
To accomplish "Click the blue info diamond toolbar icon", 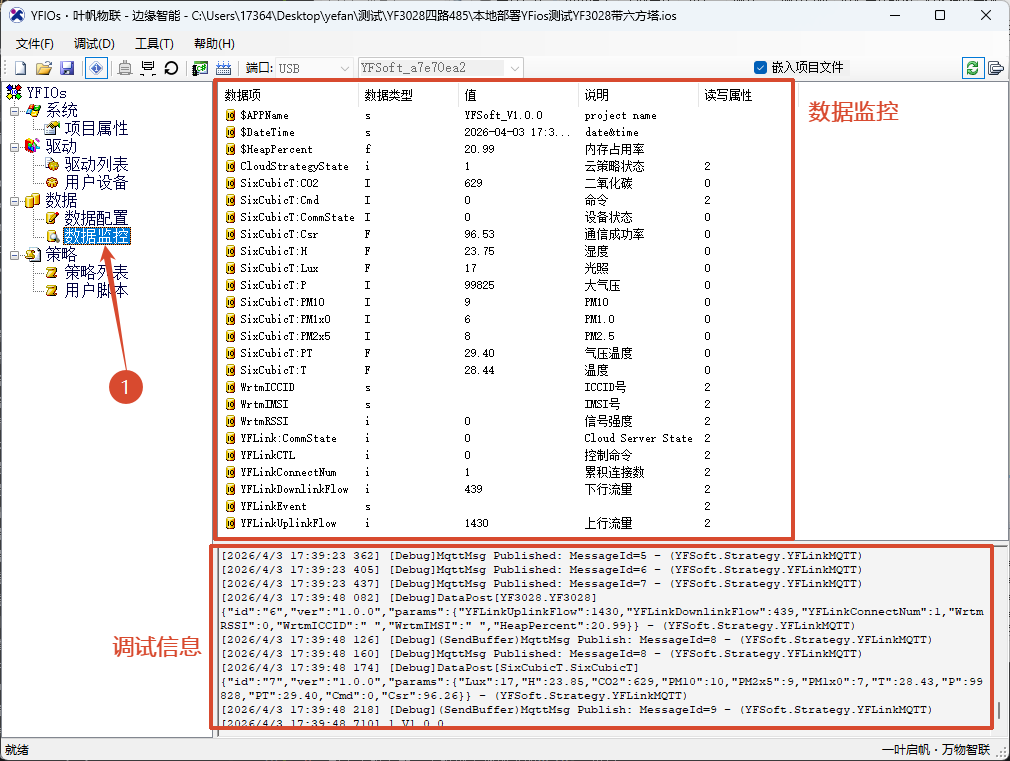I will tap(96, 68).
